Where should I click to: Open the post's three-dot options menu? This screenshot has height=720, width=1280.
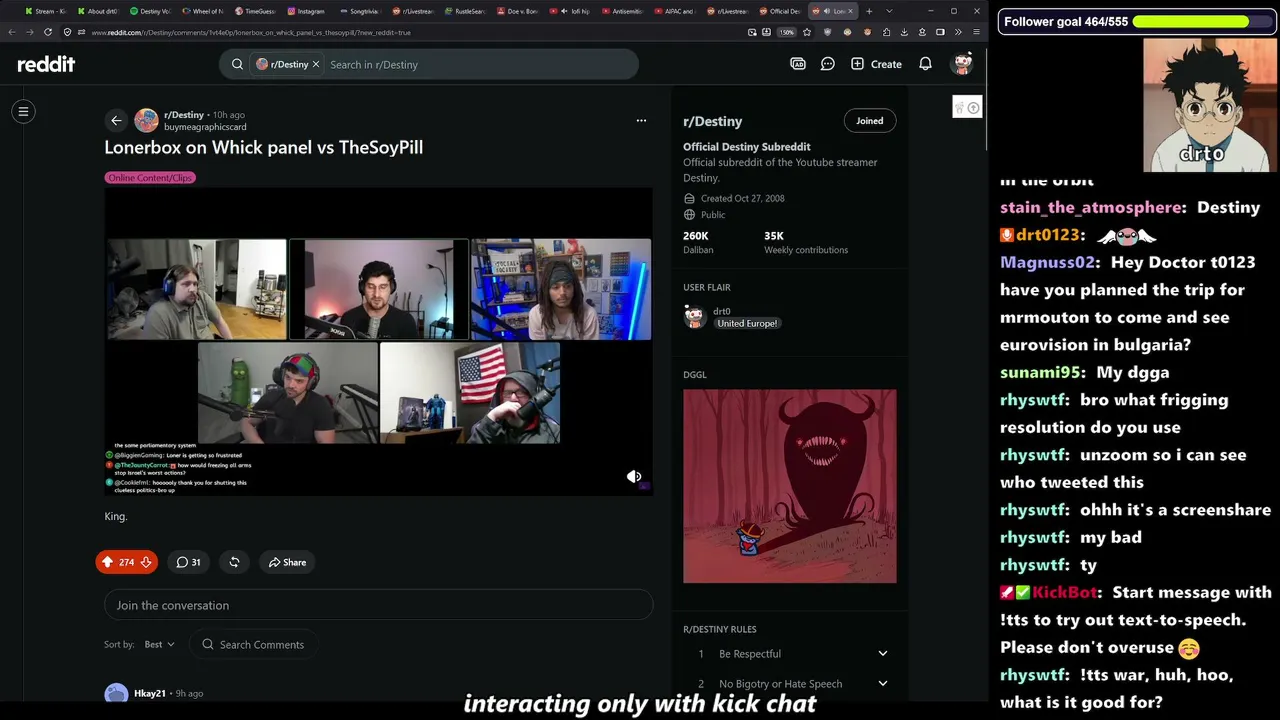(x=641, y=121)
